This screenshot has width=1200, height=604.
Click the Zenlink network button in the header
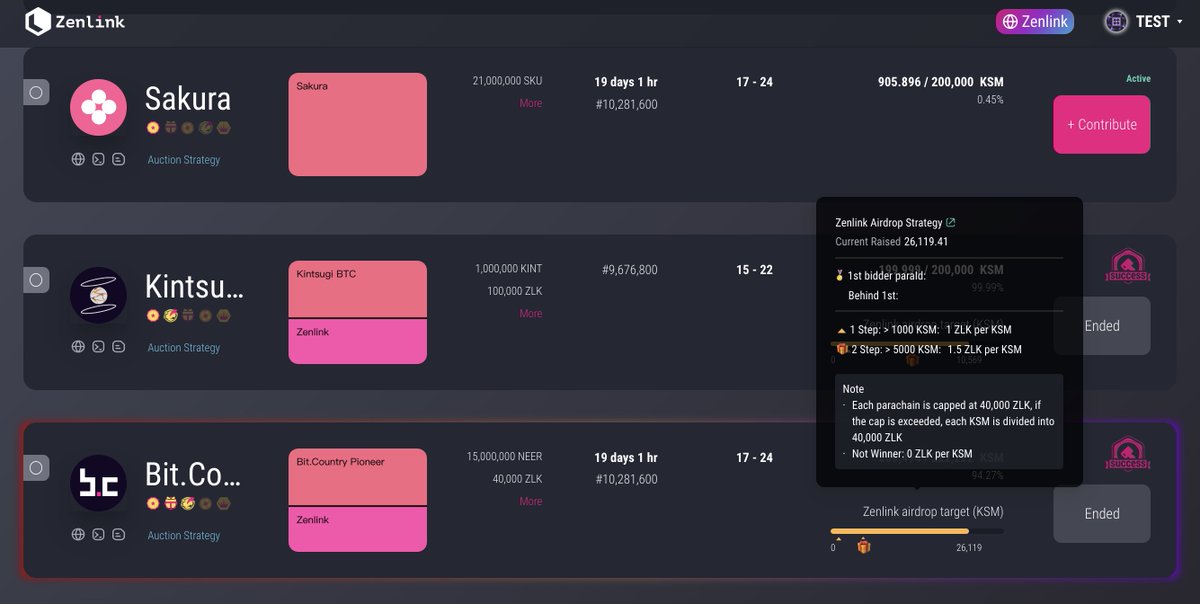point(1035,21)
